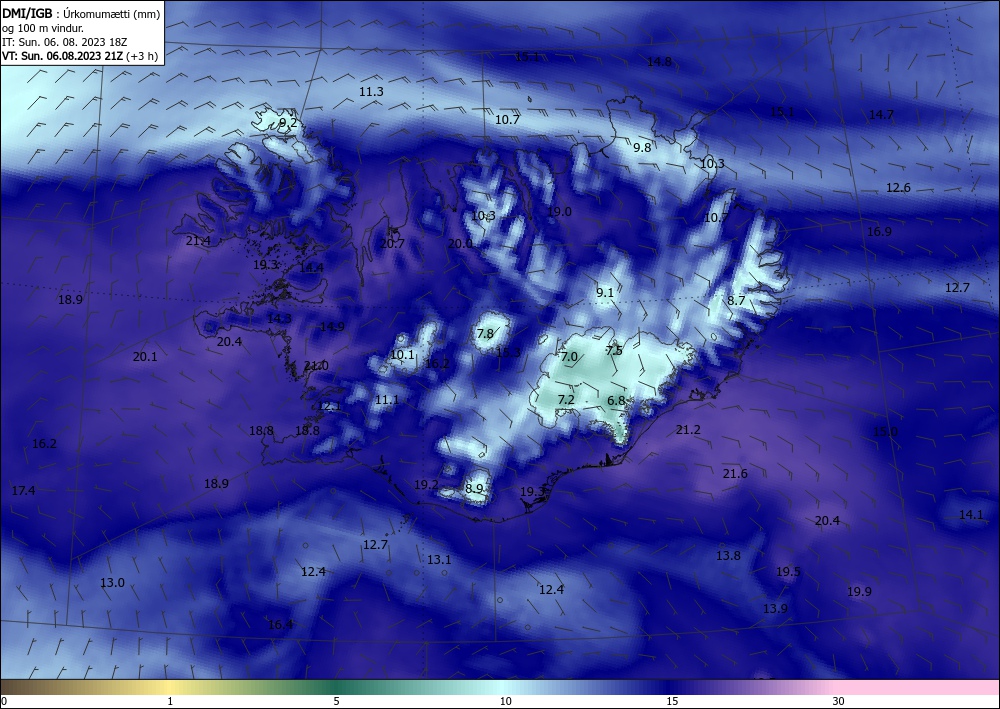Click the 8.9 value near the south coast
This screenshot has height=709, width=1000.
474,488
